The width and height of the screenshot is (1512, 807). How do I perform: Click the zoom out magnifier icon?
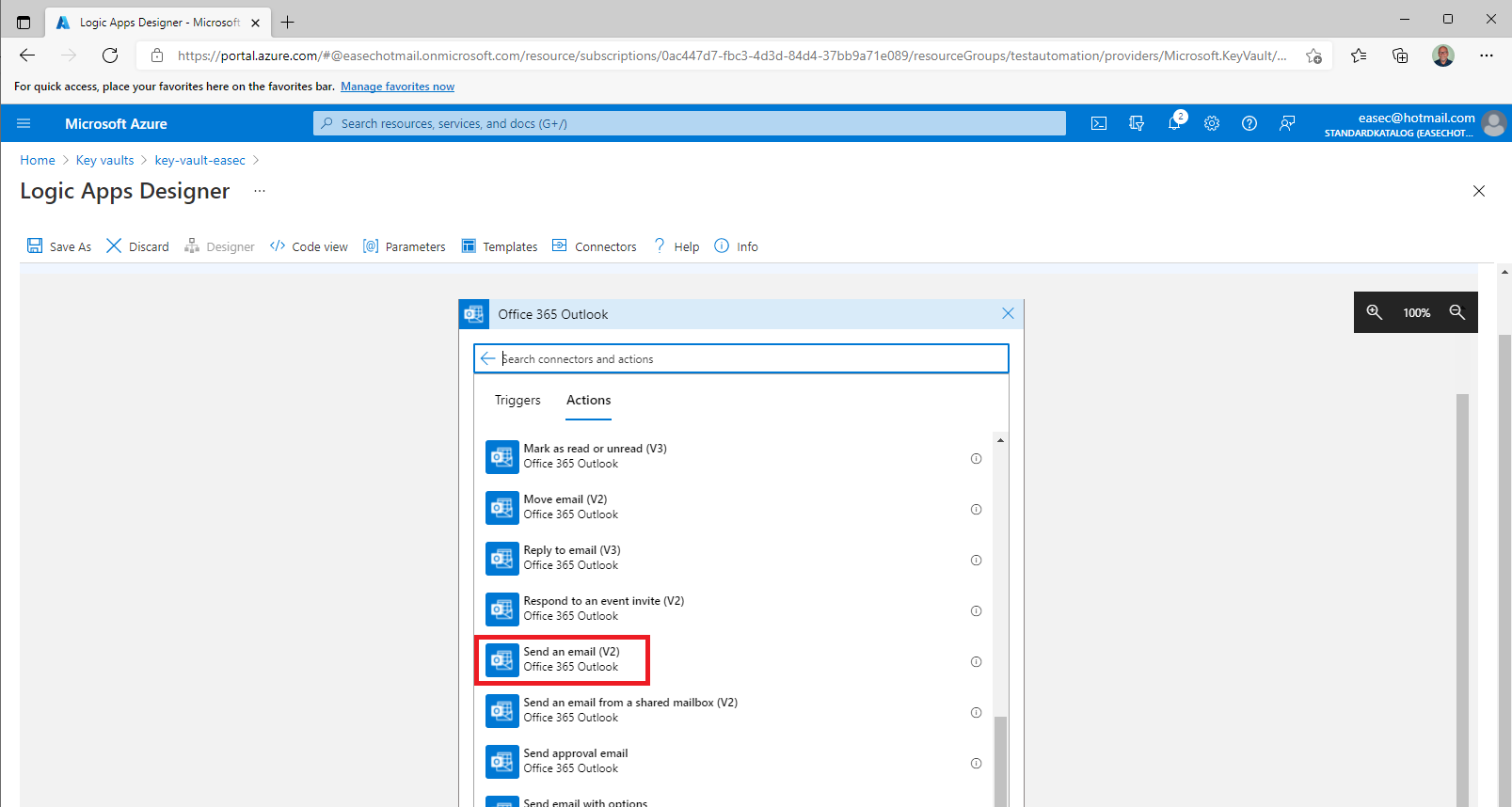(x=1457, y=312)
